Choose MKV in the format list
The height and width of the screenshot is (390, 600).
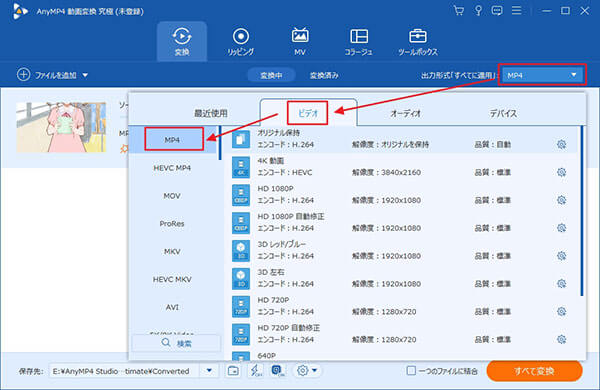[172, 251]
